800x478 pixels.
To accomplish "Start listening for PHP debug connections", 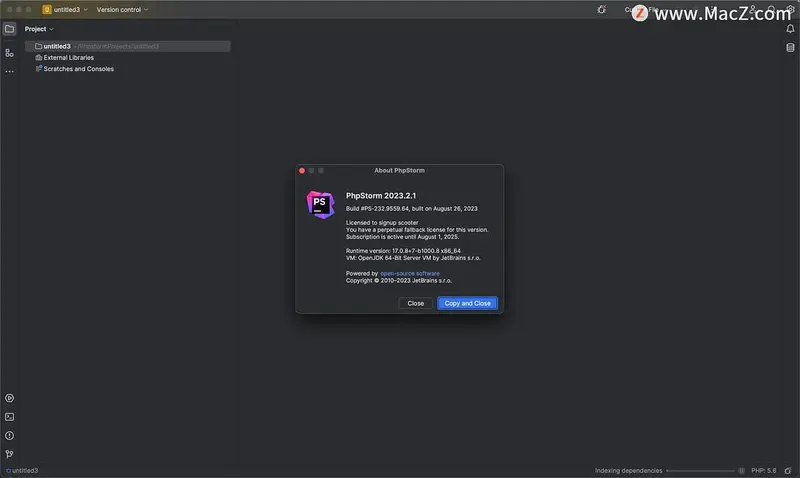I will tap(602, 9).
